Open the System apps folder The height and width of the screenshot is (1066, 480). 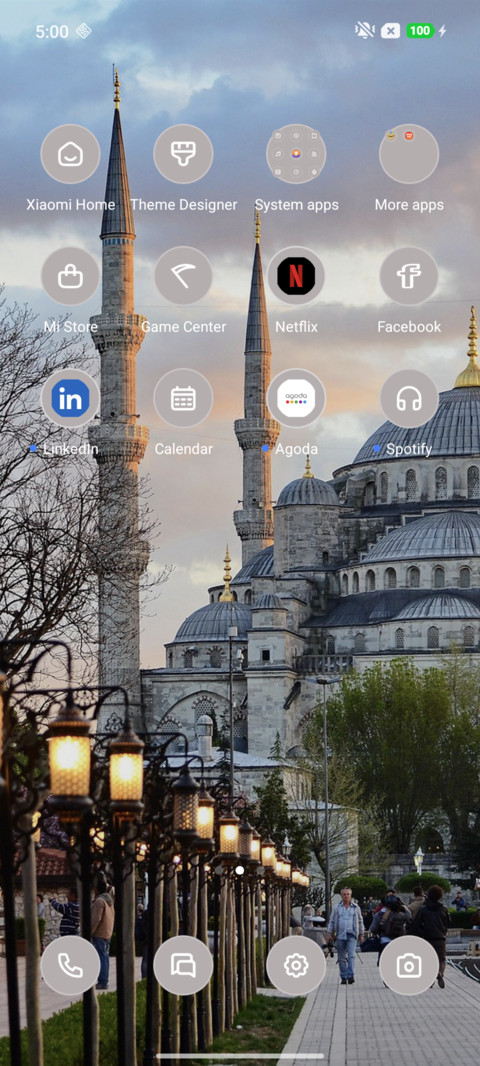tap(296, 154)
